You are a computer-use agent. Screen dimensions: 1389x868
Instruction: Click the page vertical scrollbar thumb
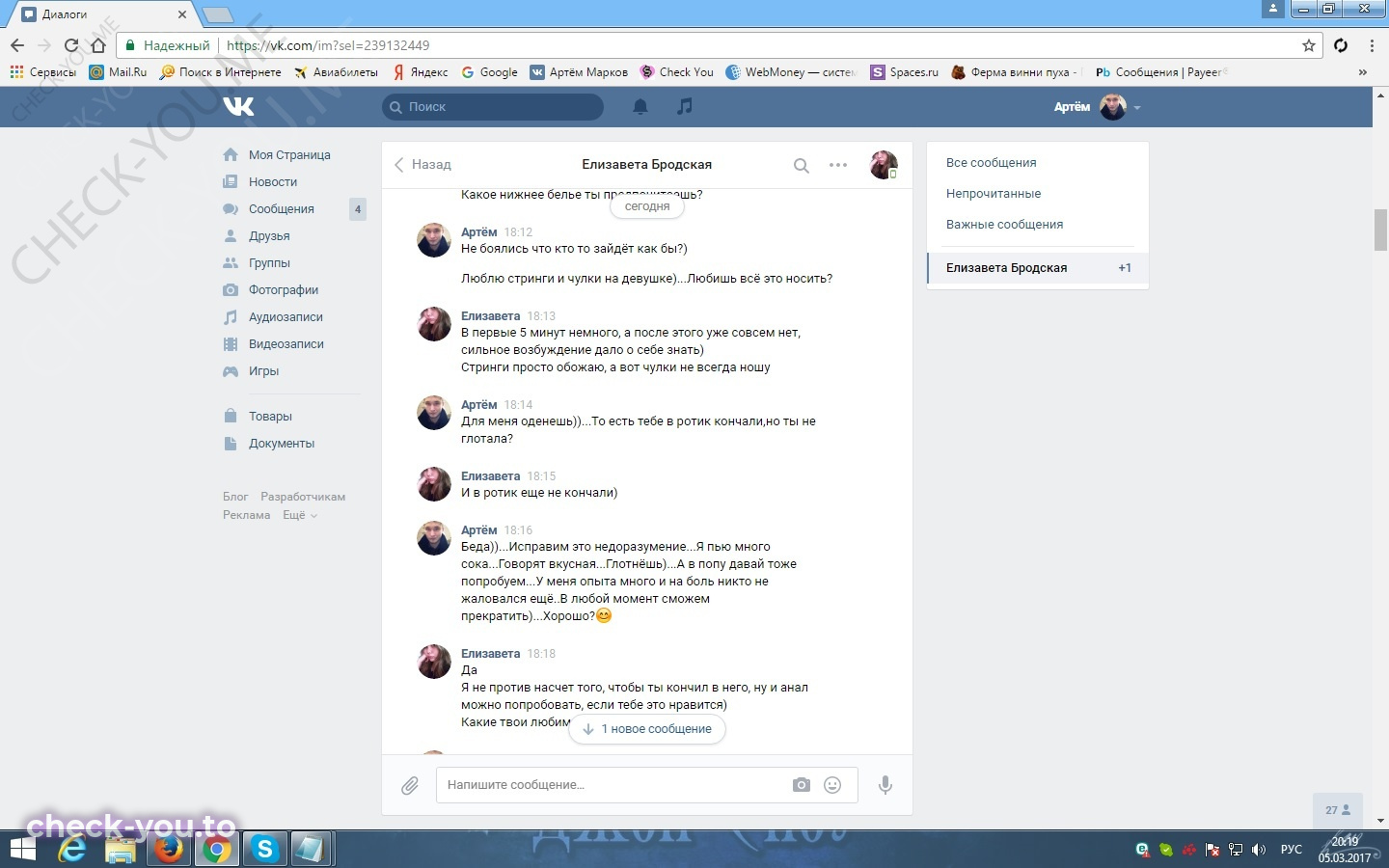click(x=1380, y=229)
